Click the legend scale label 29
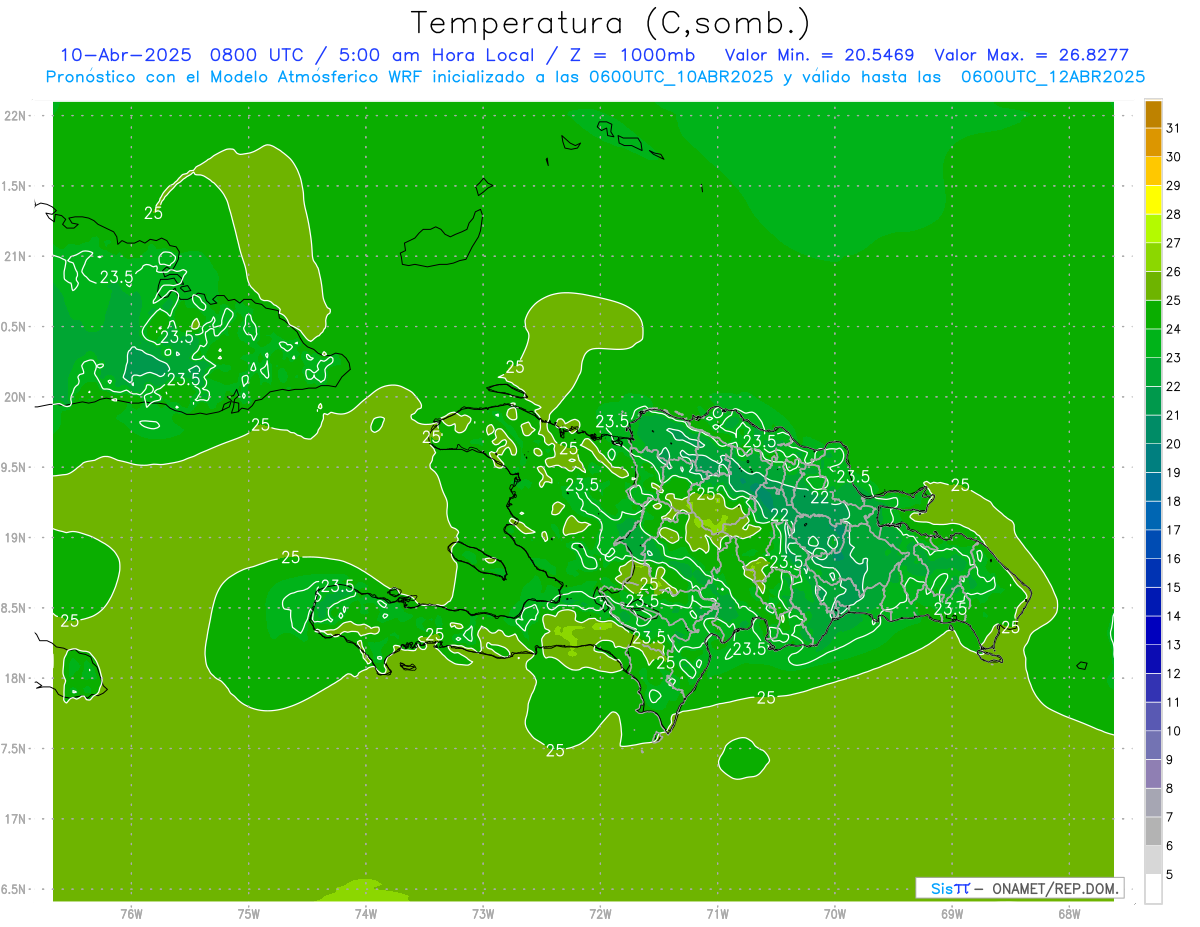The height and width of the screenshot is (927, 1200). [x=1173, y=185]
